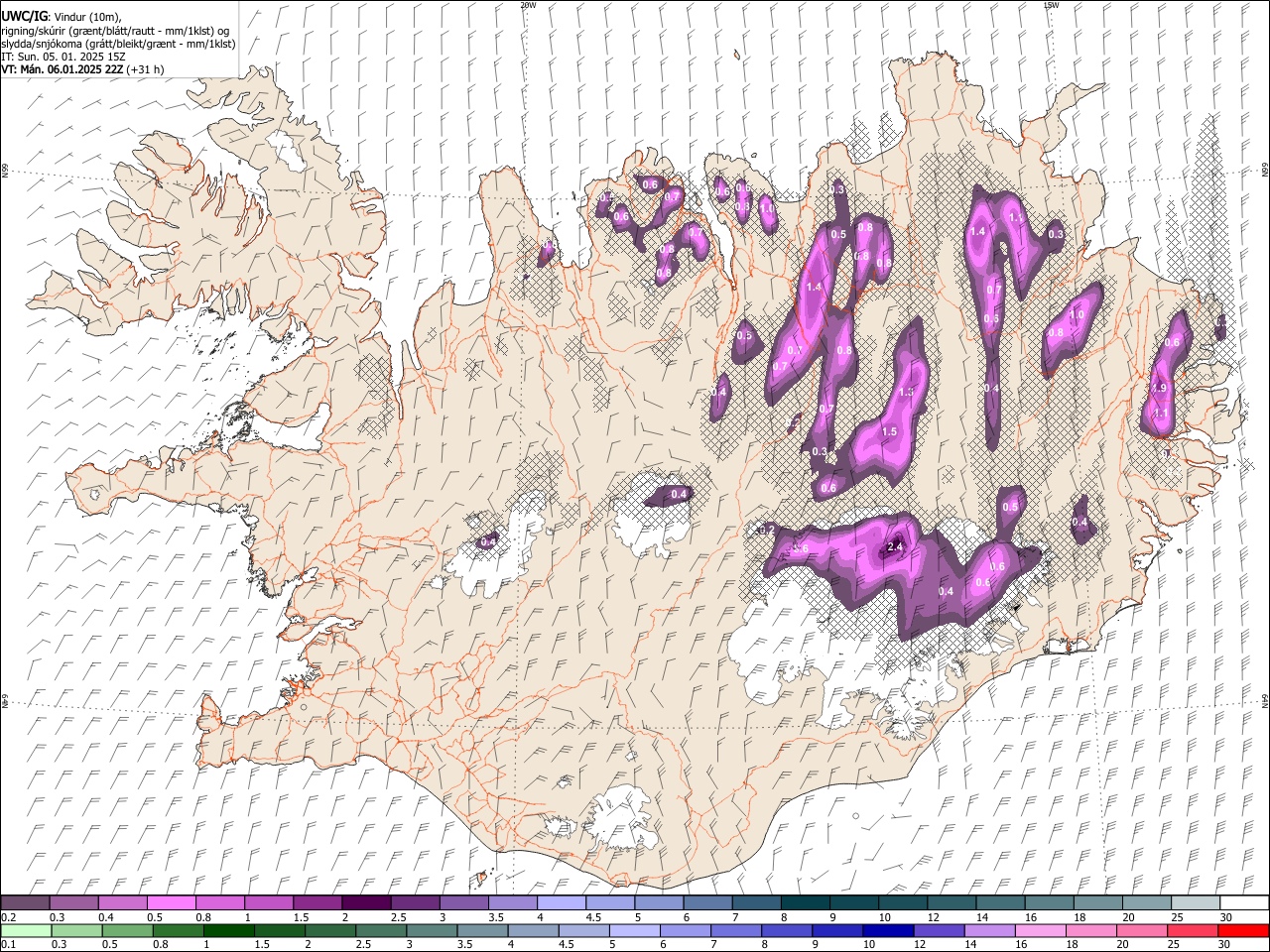Screen dimensions: 1270x952
Task: Click the '20W' longitude label
Action: [528, 5]
